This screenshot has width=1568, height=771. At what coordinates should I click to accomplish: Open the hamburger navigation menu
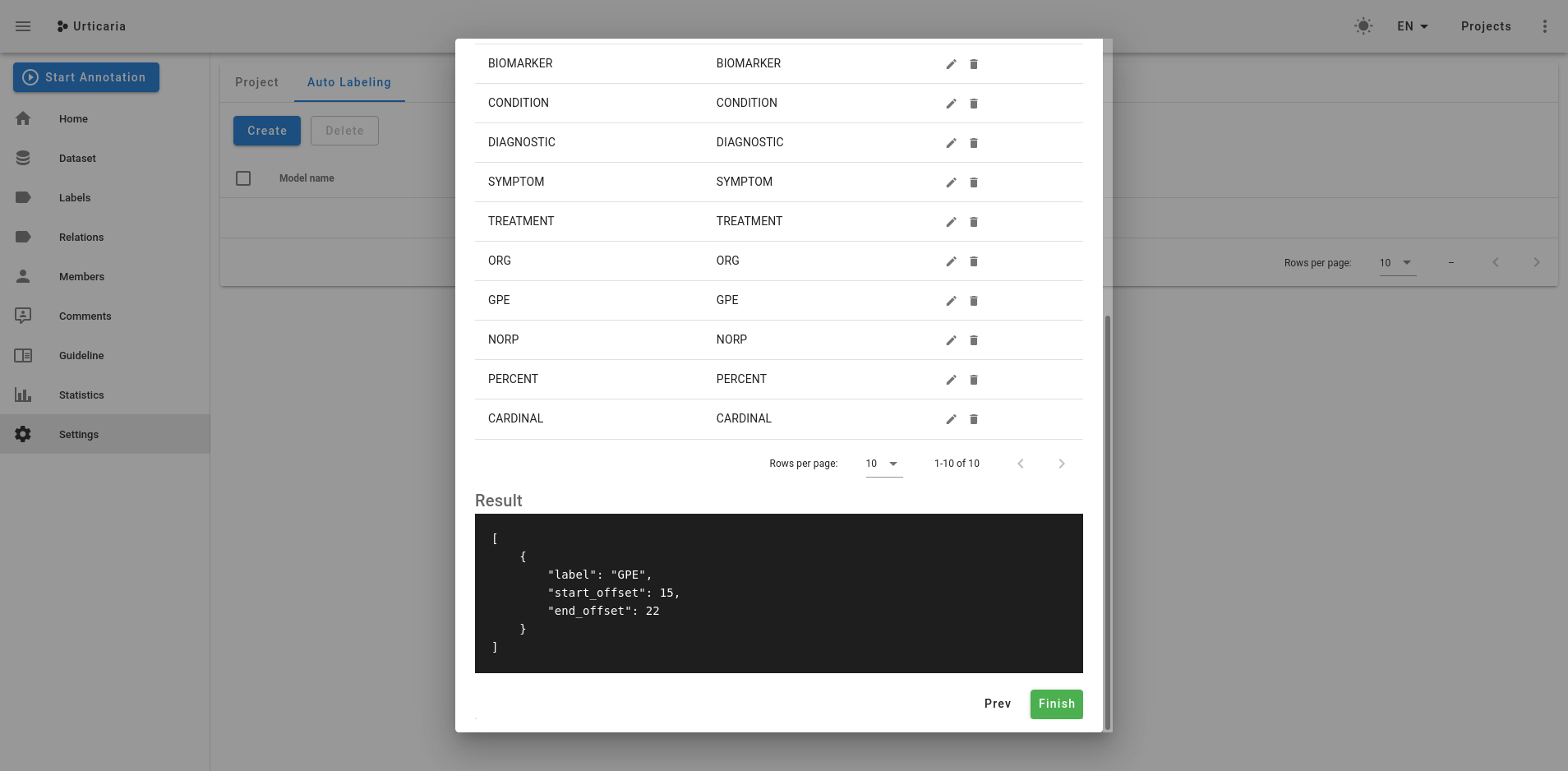coord(23,26)
